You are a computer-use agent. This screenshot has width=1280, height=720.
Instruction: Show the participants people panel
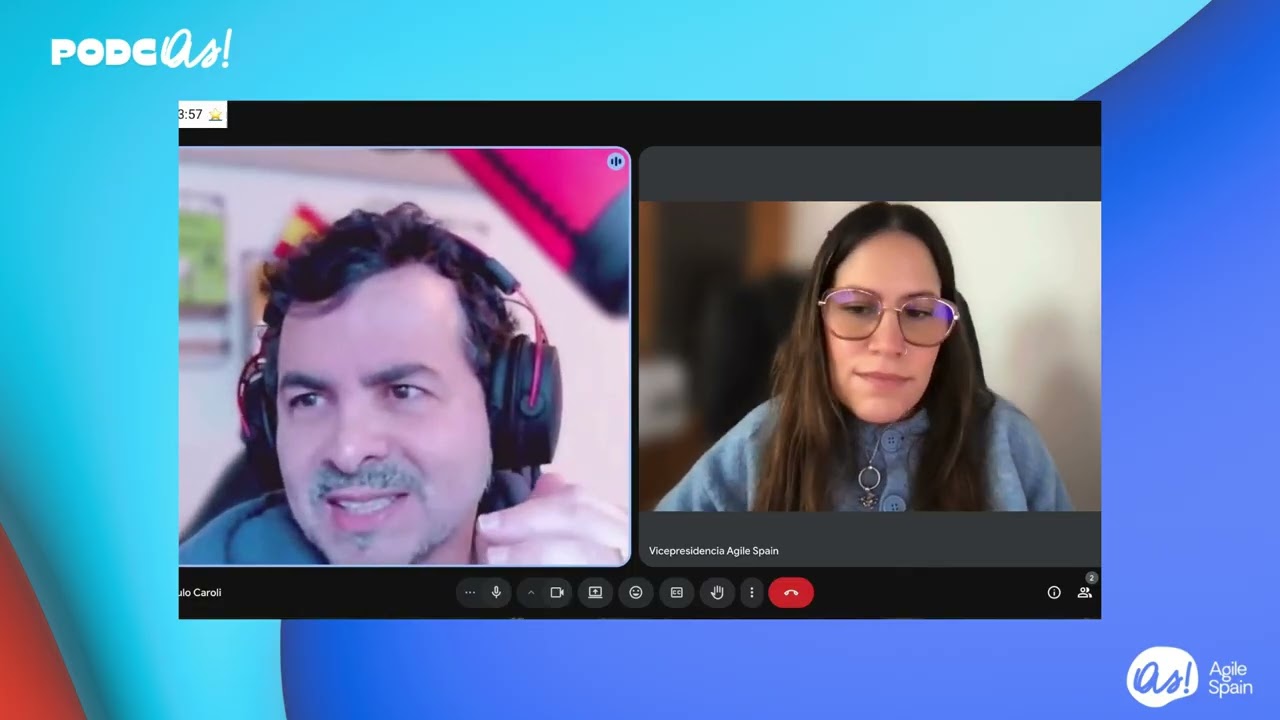pos(1084,593)
